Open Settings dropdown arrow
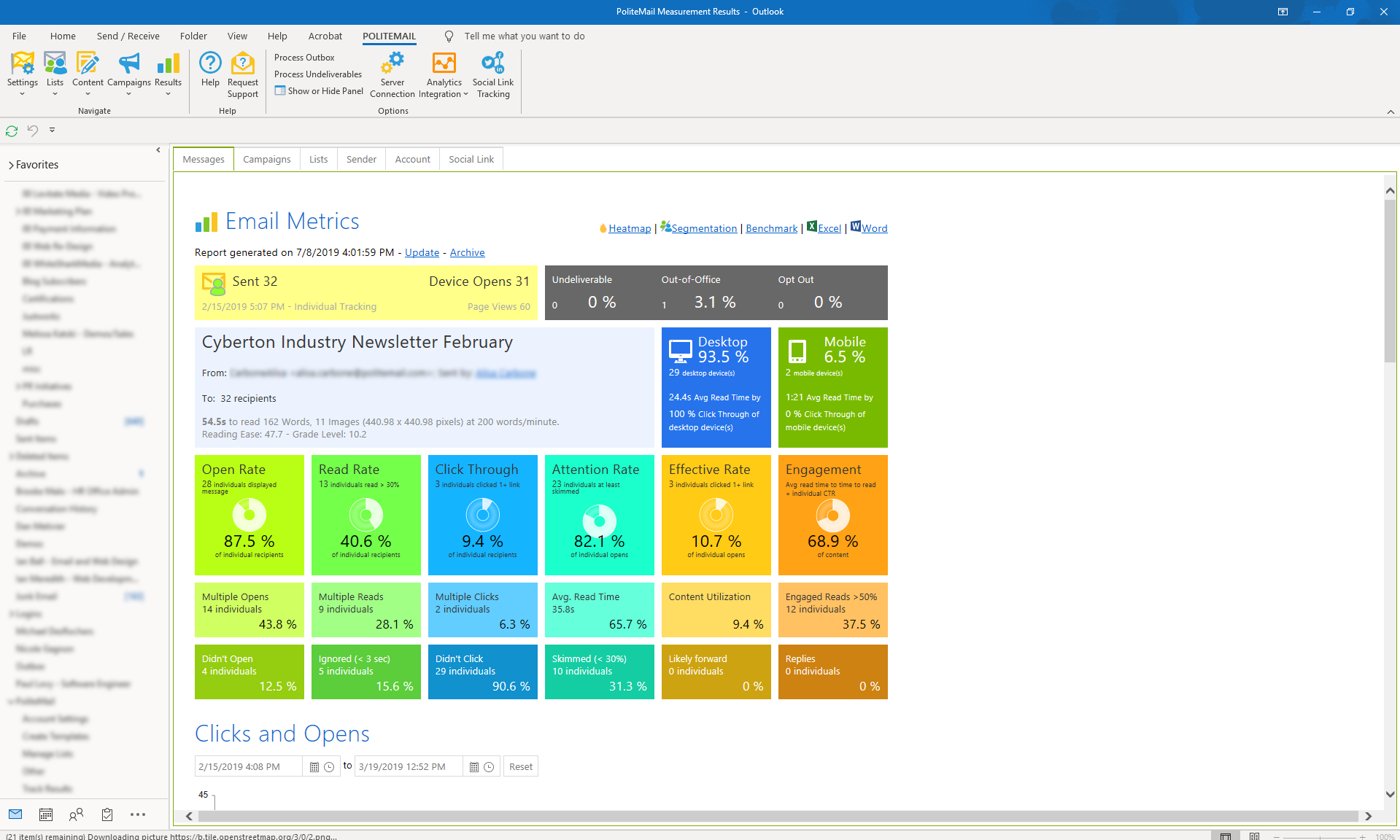The width and height of the screenshot is (1400, 840). [x=23, y=93]
